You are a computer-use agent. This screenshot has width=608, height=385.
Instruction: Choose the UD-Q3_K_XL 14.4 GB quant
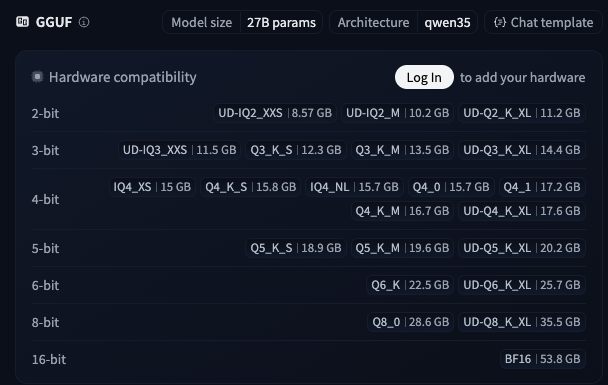click(522, 150)
